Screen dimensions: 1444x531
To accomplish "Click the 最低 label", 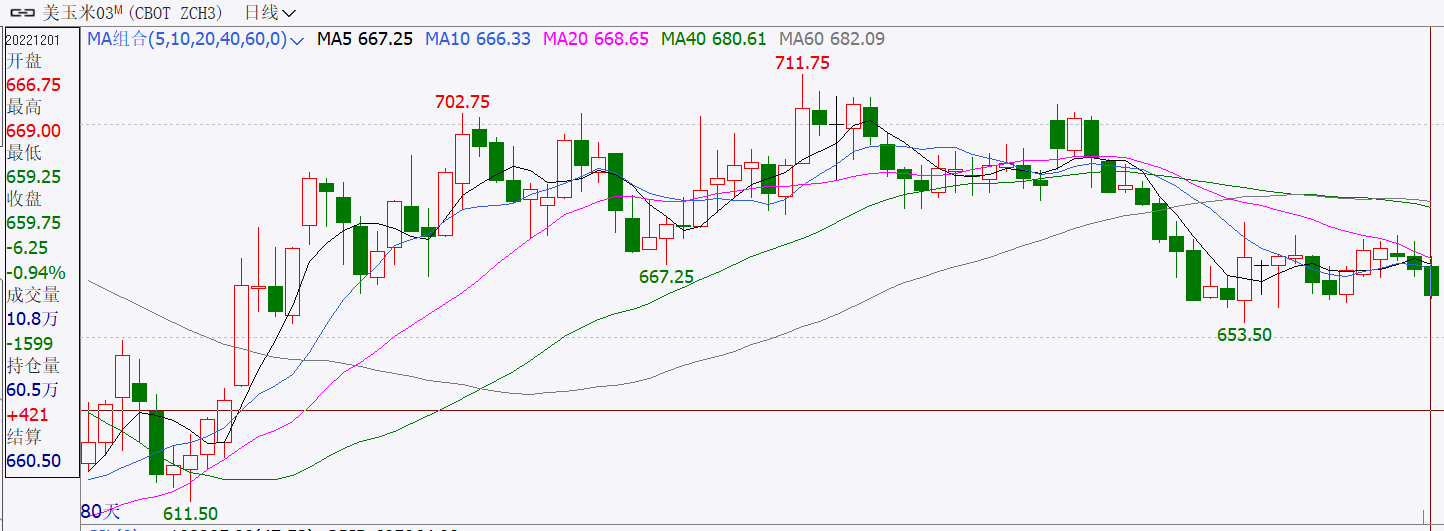I will click(25, 153).
